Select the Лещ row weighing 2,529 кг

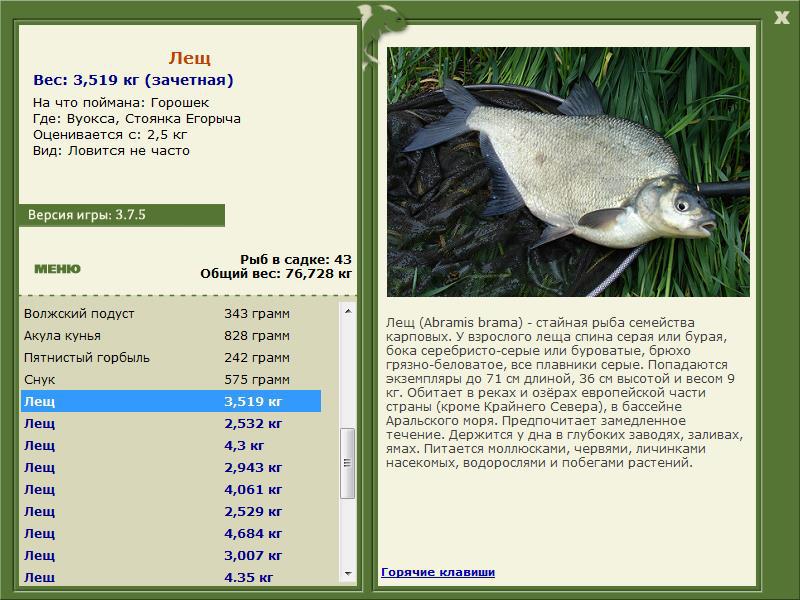tap(171, 511)
